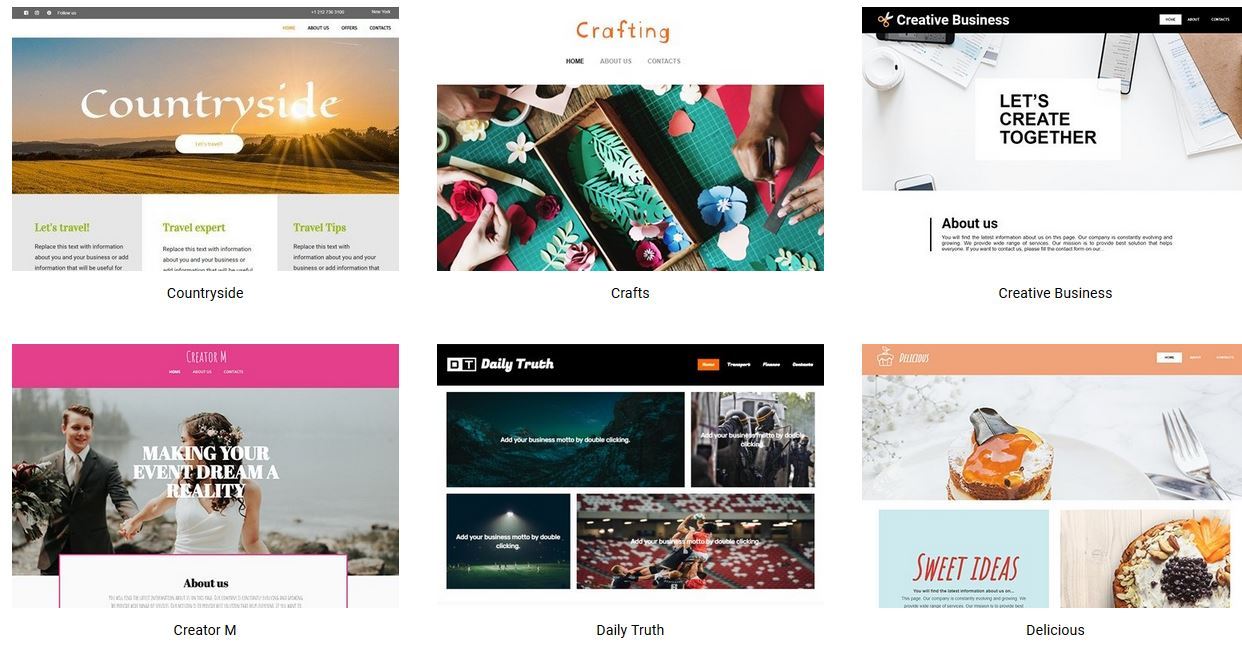Select the Creative Business template label
This screenshot has width=1242, height=647.
(x=1055, y=293)
